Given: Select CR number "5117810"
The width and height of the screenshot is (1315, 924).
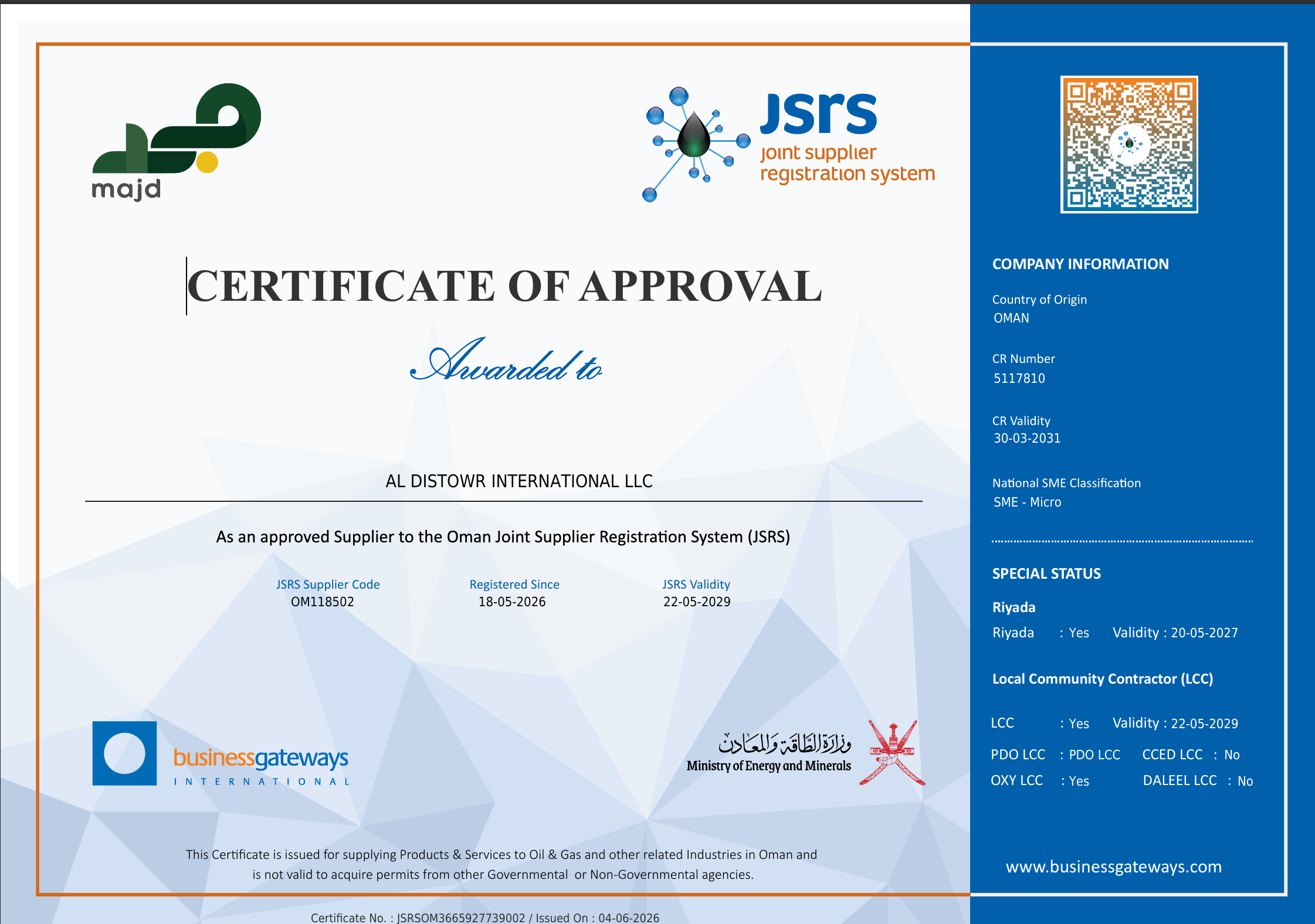Looking at the screenshot, I should 1019,379.
